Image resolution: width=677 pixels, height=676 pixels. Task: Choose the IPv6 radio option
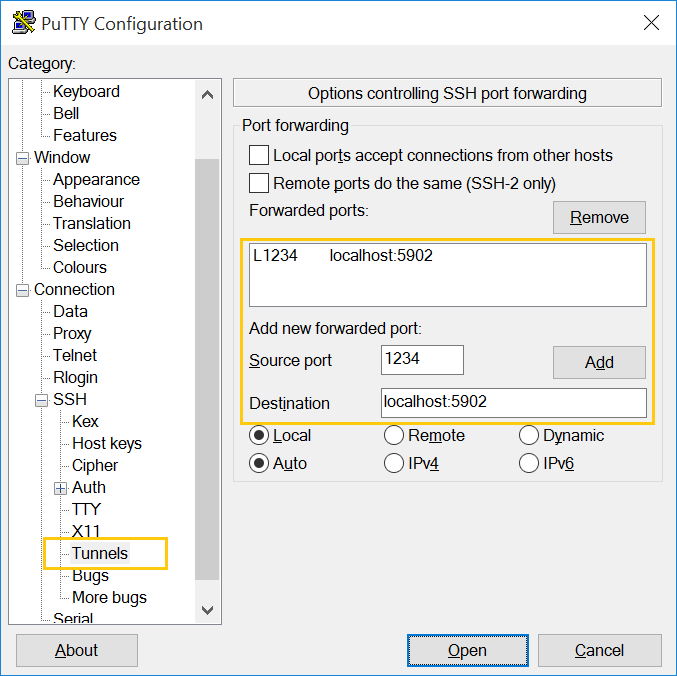pyautogui.click(x=528, y=463)
